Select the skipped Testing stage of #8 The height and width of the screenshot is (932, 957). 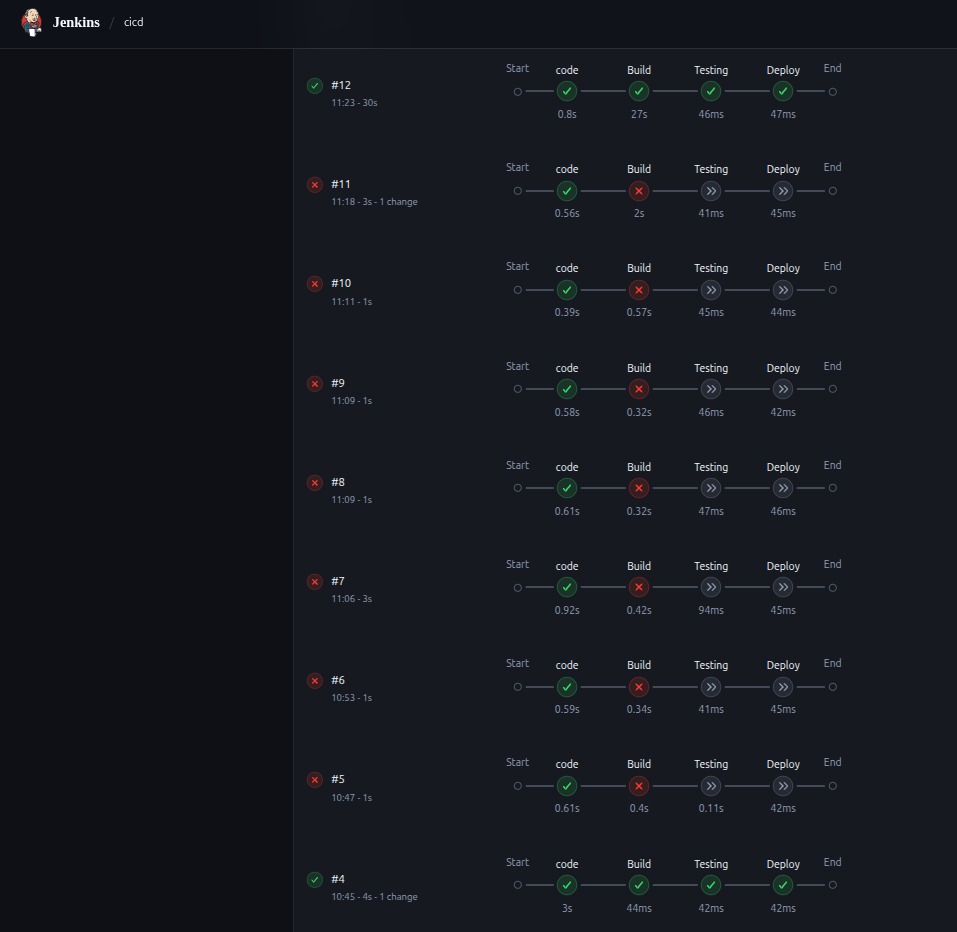click(x=711, y=488)
